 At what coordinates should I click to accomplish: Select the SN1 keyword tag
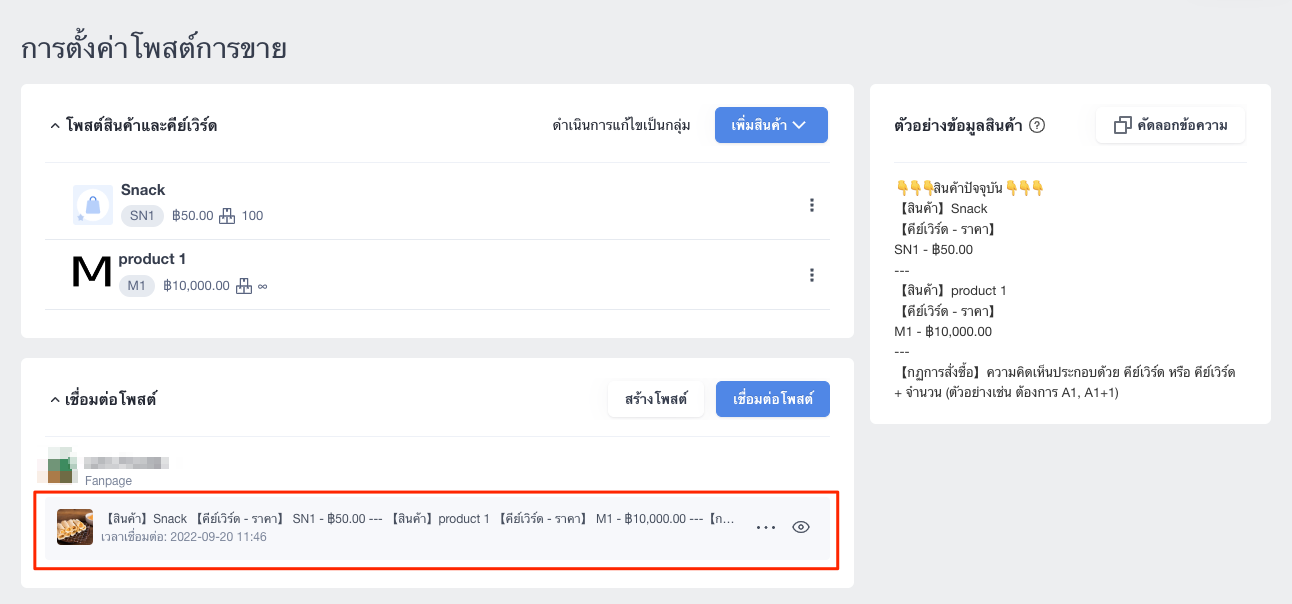[142, 215]
